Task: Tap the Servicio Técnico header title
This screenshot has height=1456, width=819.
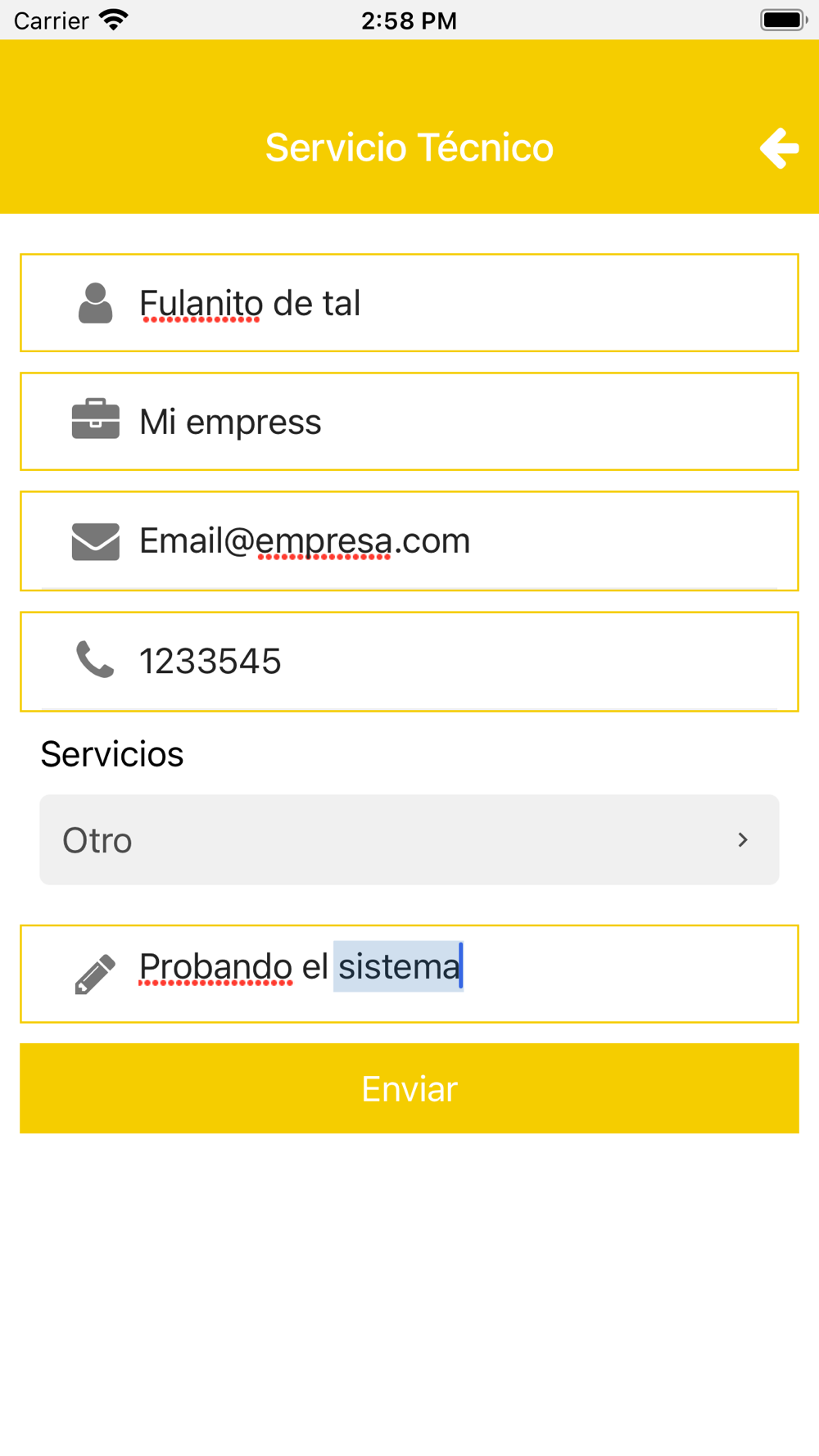Action: [409, 148]
